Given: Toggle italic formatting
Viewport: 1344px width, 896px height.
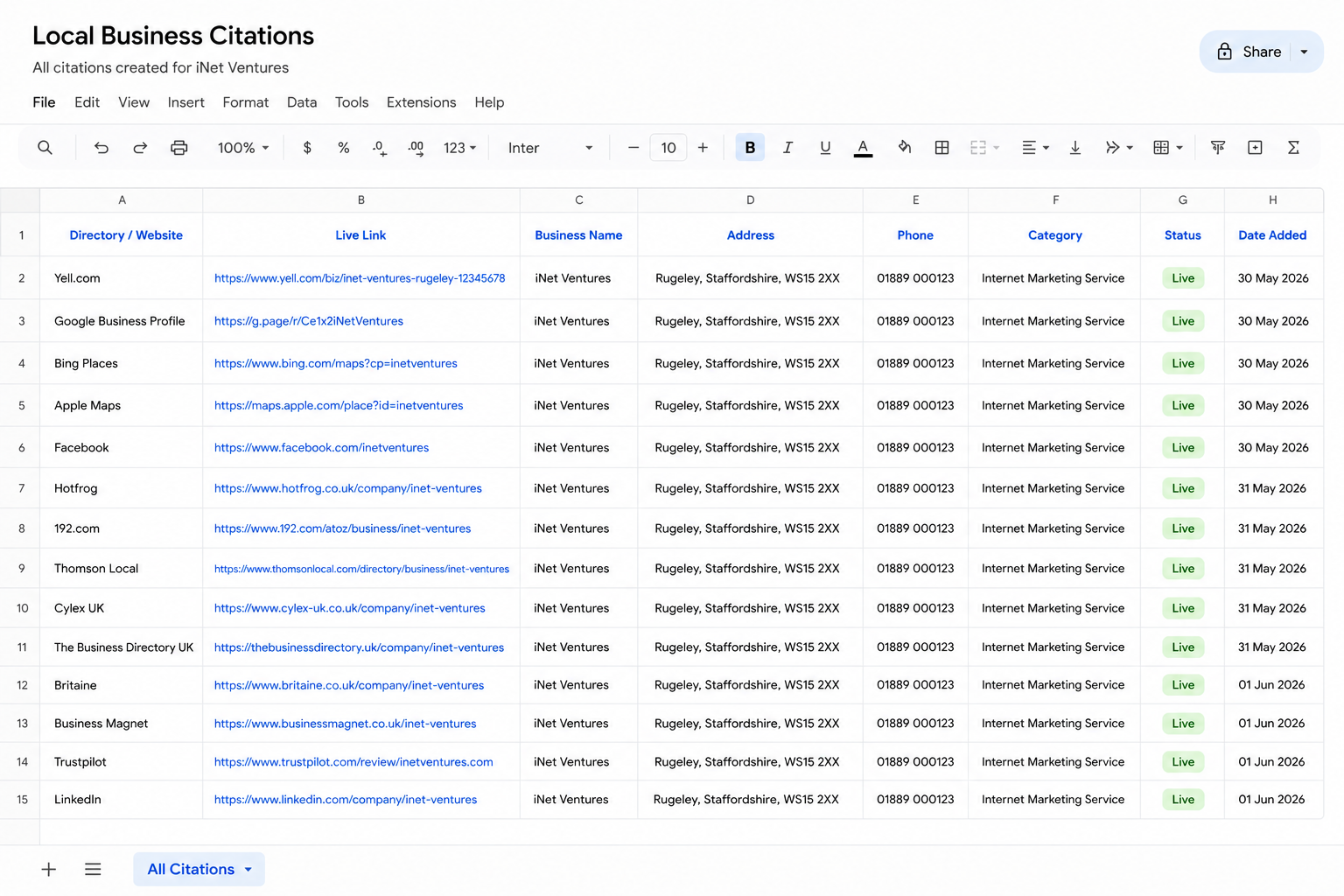Looking at the screenshot, I should [787, 148].
